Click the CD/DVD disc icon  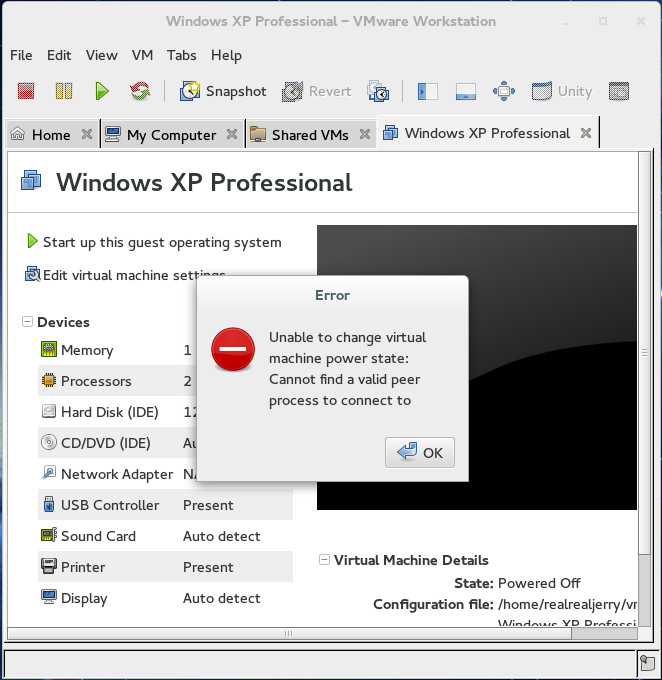49,442
